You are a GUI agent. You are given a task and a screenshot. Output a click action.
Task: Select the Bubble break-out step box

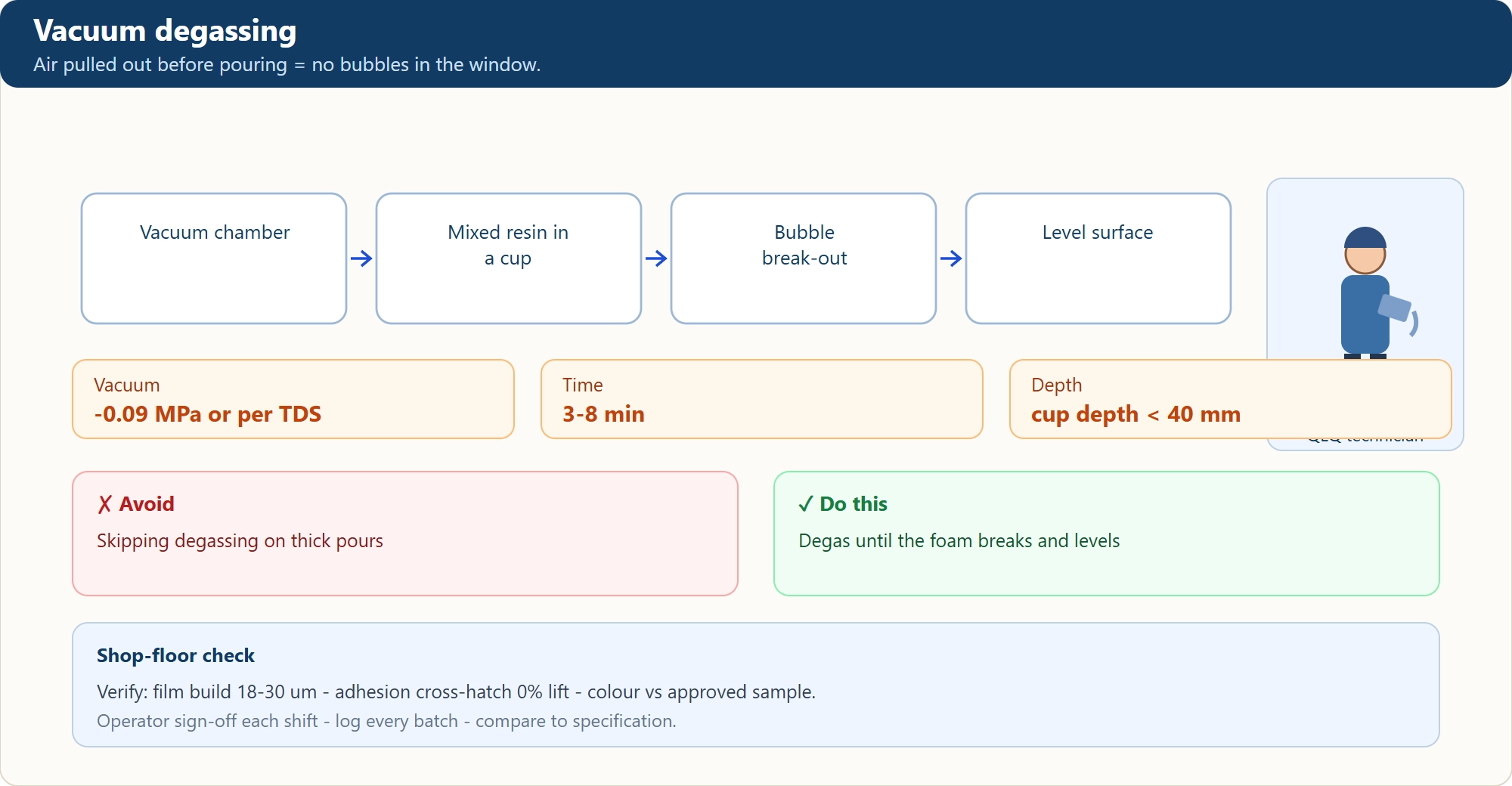coord(804,258)
